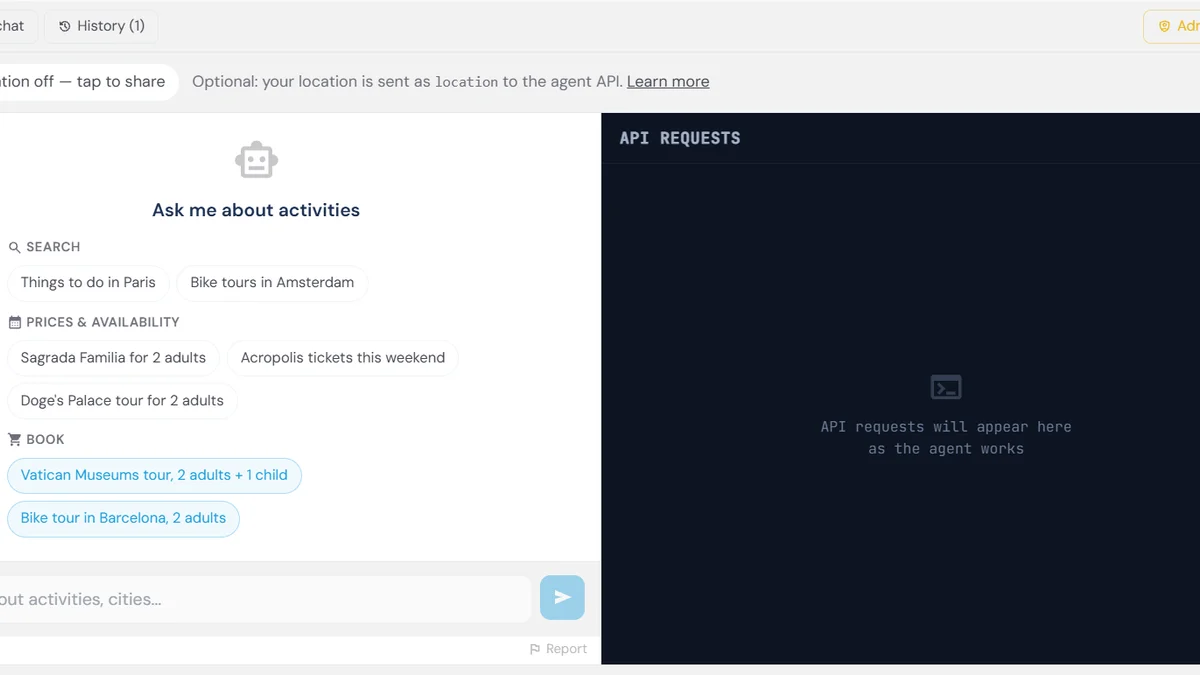Click the history clock icon

(x=65, y=26)
